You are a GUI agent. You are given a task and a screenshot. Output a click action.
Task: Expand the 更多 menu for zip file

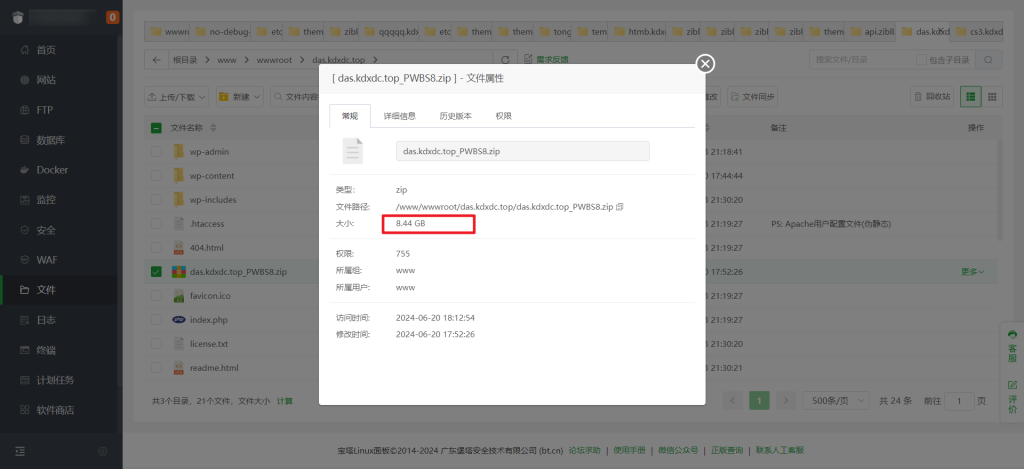(972, 271)
